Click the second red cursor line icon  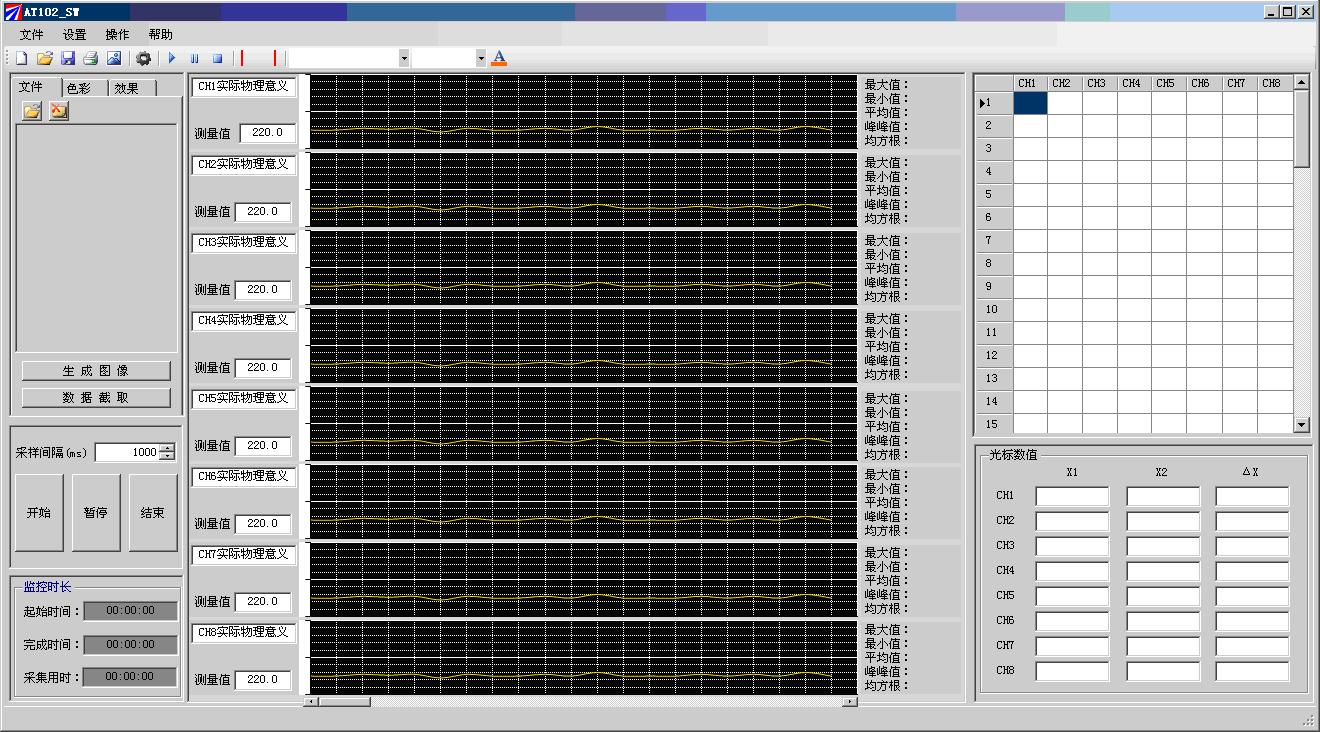[275, 59]
